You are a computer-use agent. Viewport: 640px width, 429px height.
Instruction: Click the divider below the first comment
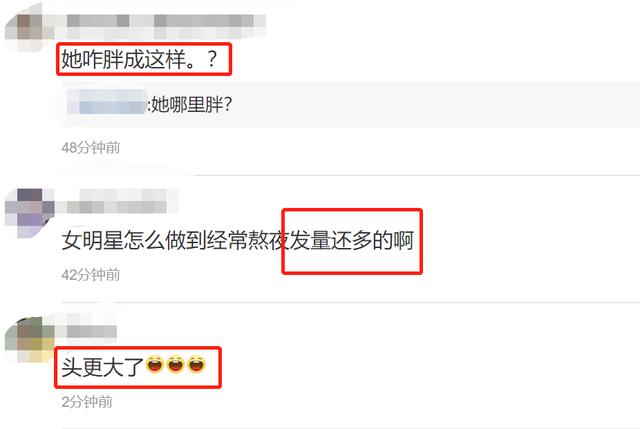click(351, 175)
